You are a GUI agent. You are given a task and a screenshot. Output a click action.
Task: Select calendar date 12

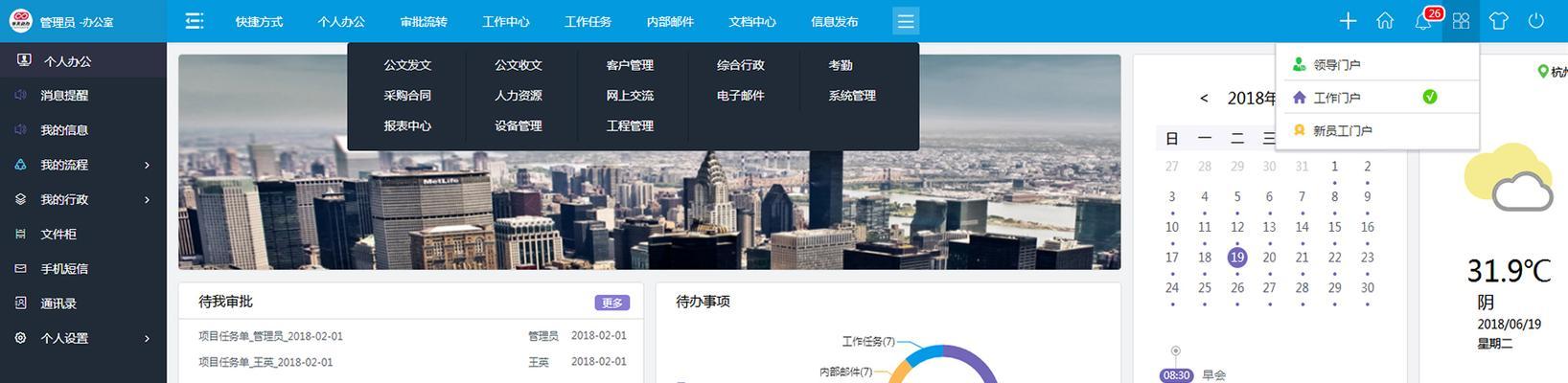point(1237,227)
